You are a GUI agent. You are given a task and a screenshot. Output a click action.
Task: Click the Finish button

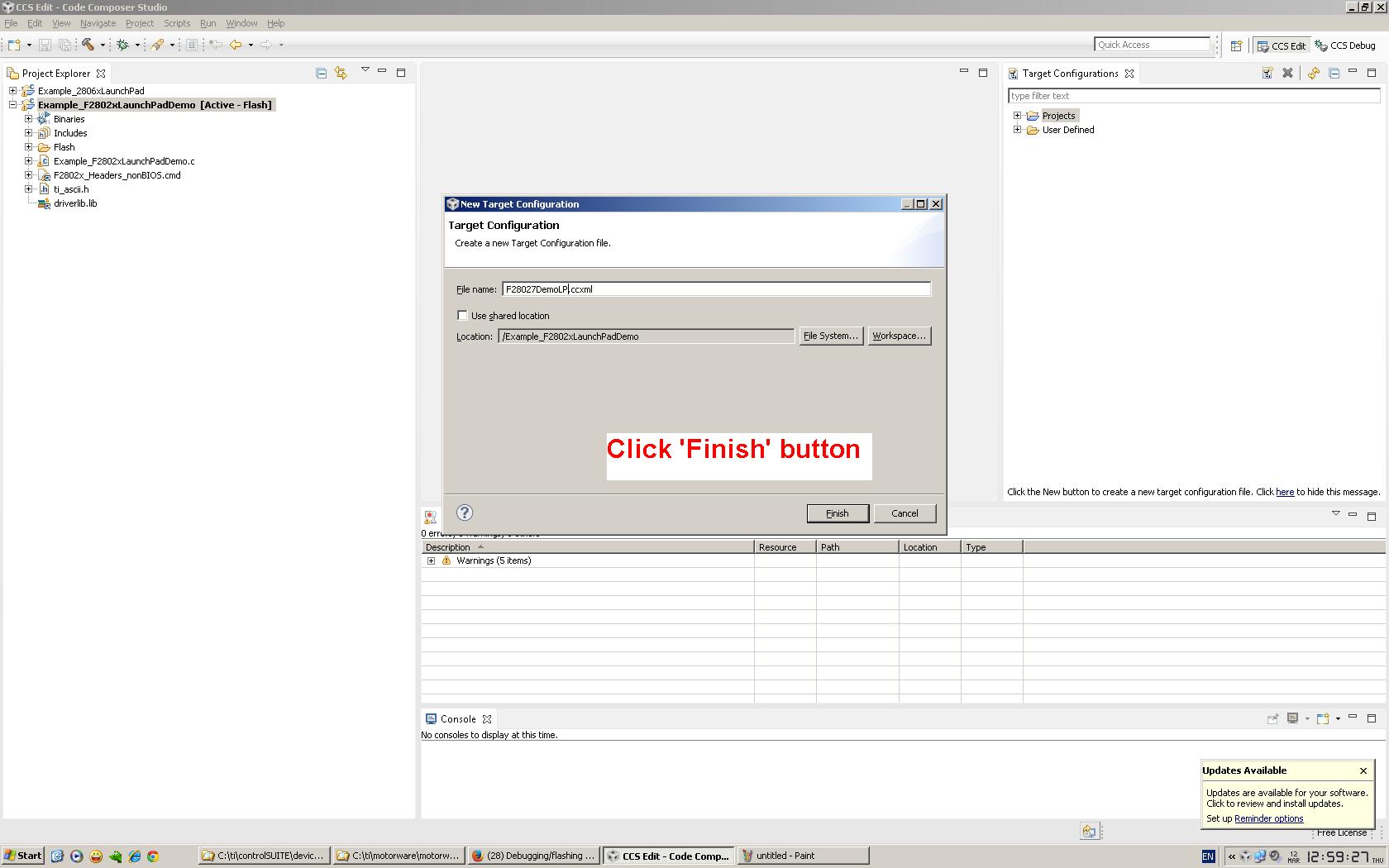(837, 513)
